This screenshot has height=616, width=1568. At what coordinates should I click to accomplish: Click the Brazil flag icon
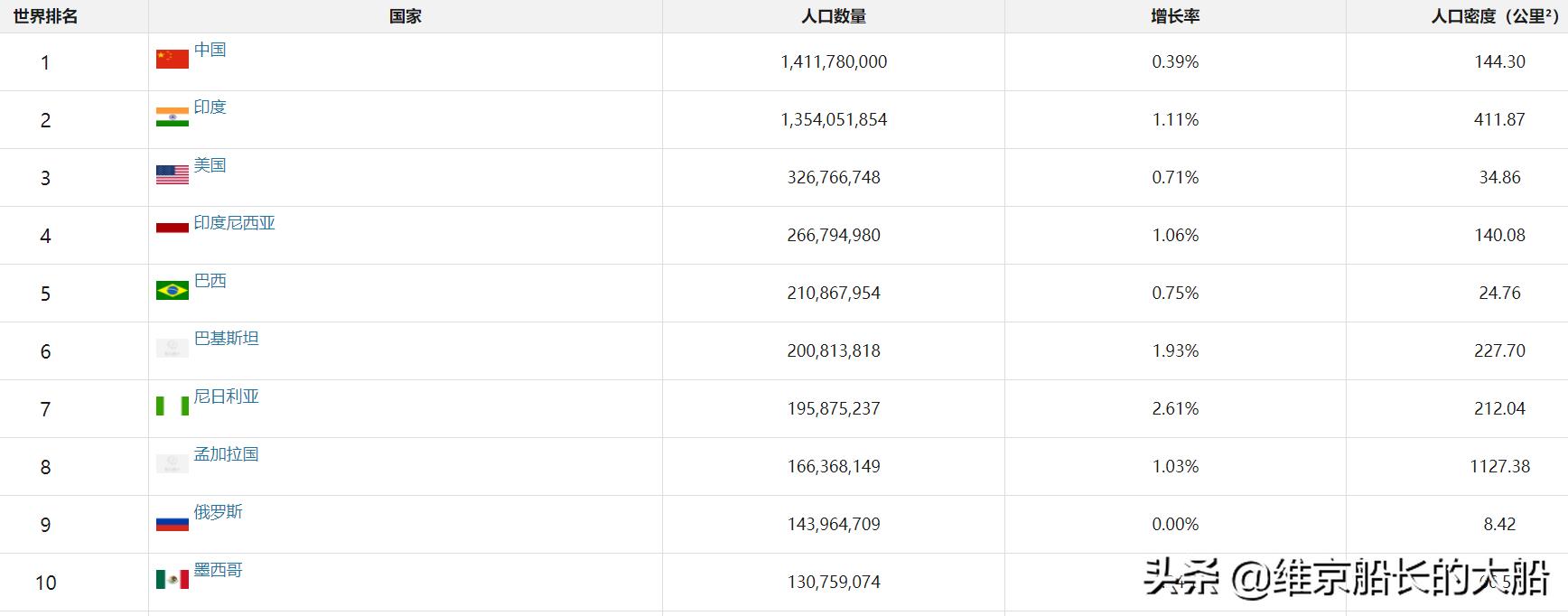[x=173, y=290]
